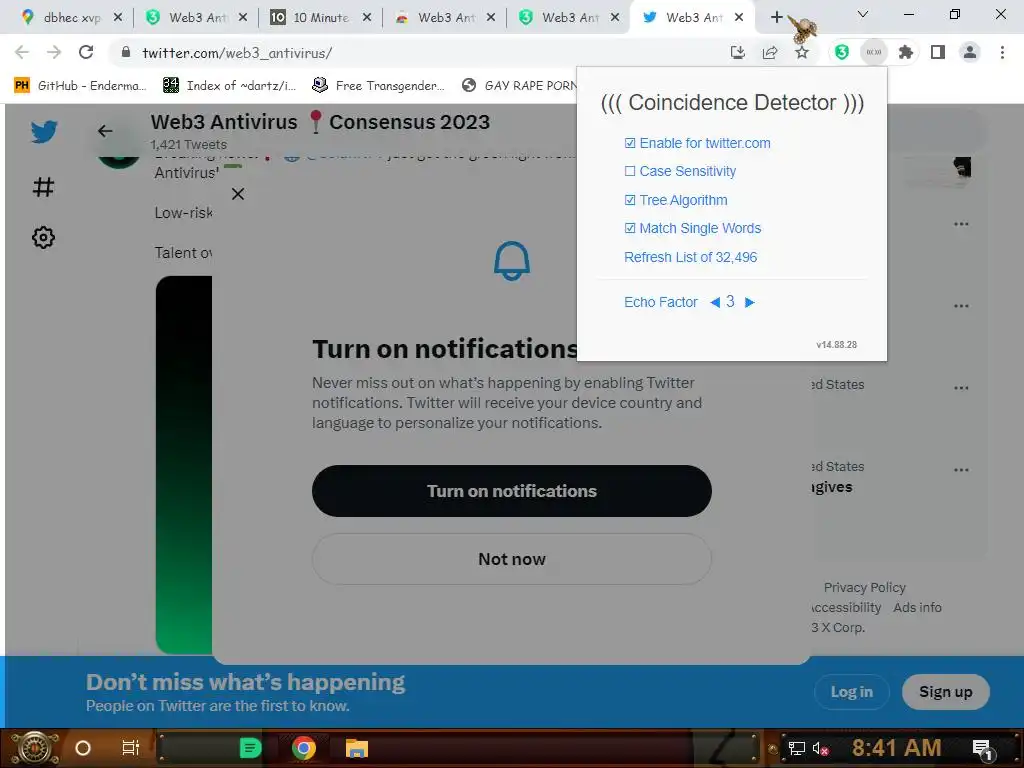Open File Explorer from the taskbar

[357, 748]
